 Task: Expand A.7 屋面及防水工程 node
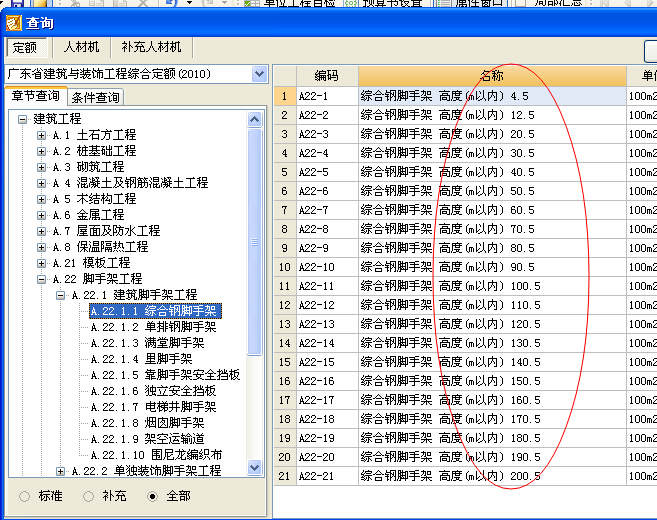(41, 231)
